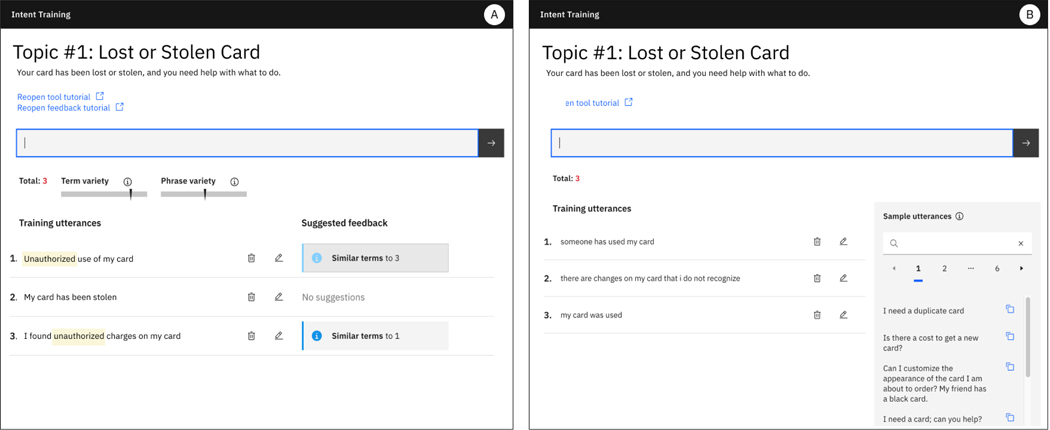
Task: Click "Suggested feedback" heading
Action: [x=344, y=223]
